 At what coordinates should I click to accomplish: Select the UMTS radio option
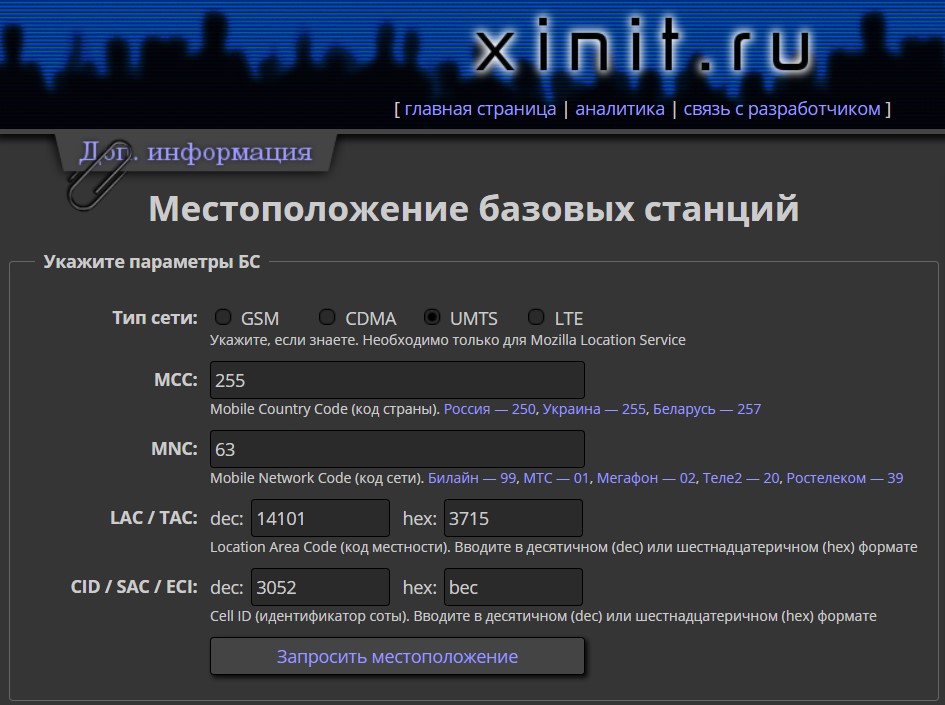432,317
